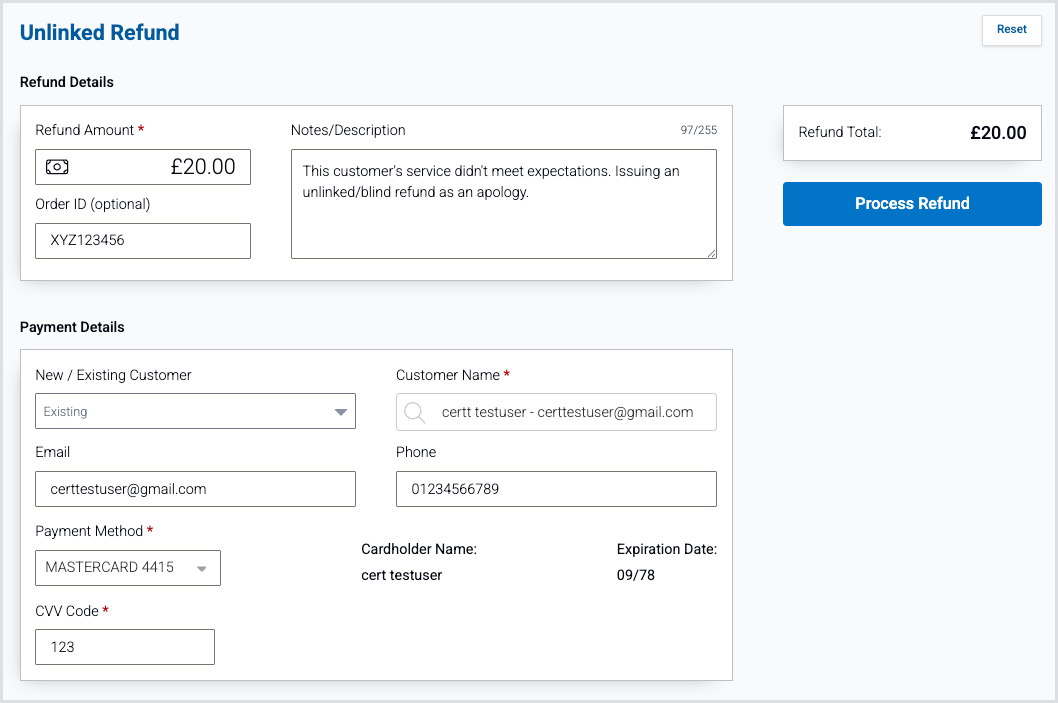Click the Refund Total summary box

(x=912, y=133)
